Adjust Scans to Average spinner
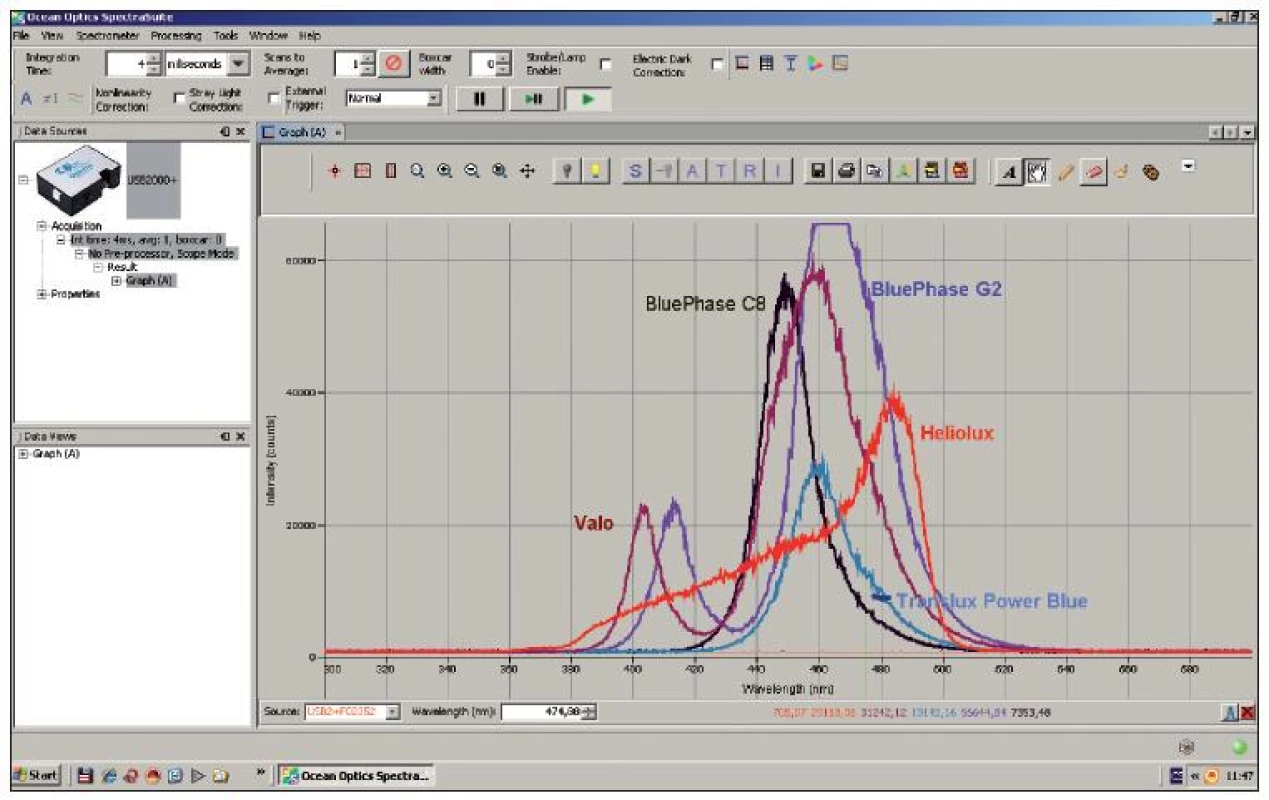 pos(368,64)
